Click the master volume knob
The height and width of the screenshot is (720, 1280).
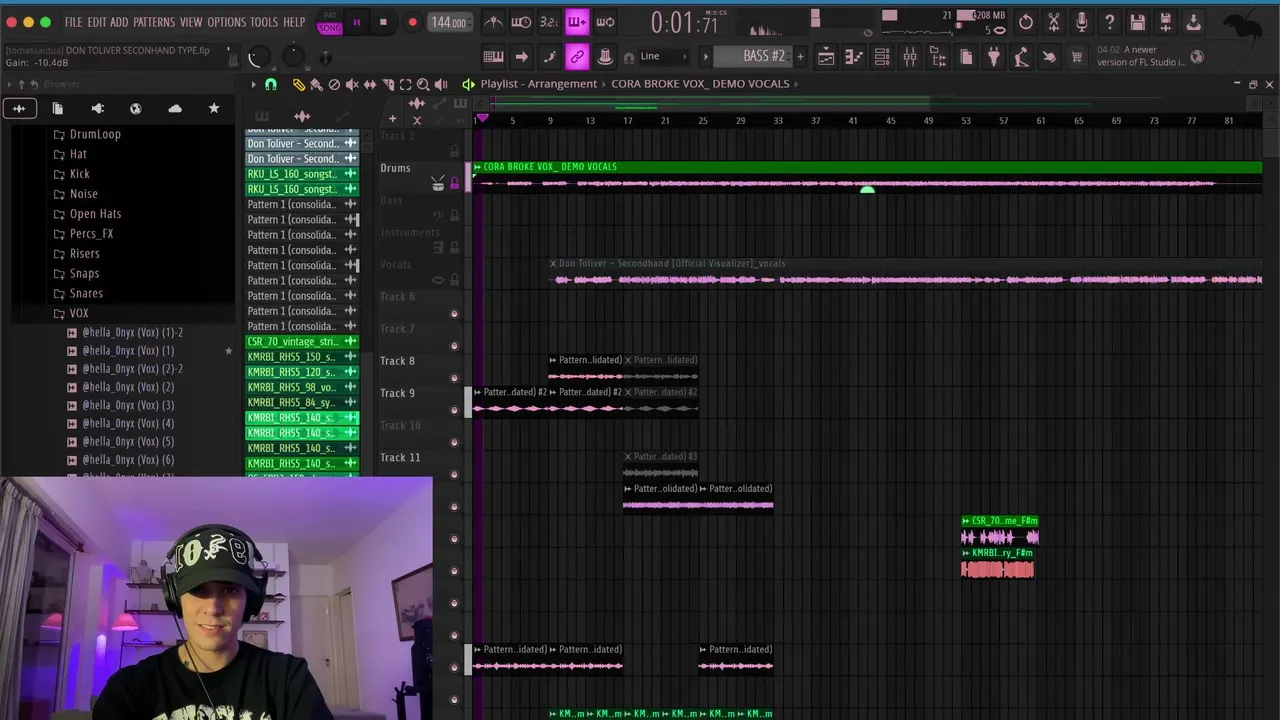[x=258, y=58]
